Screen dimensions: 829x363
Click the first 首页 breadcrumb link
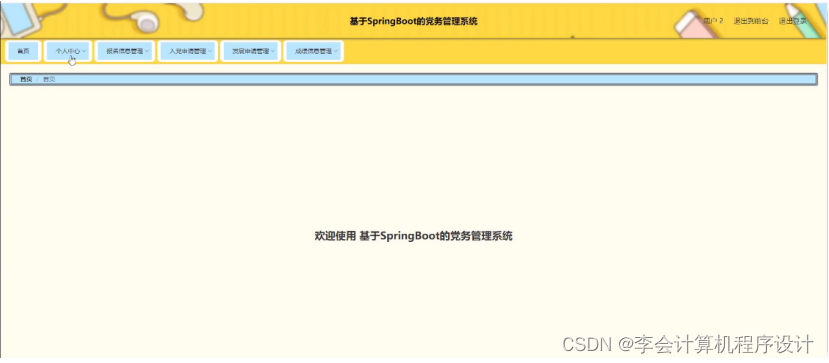pyautogui.click(x=26, y=79)
